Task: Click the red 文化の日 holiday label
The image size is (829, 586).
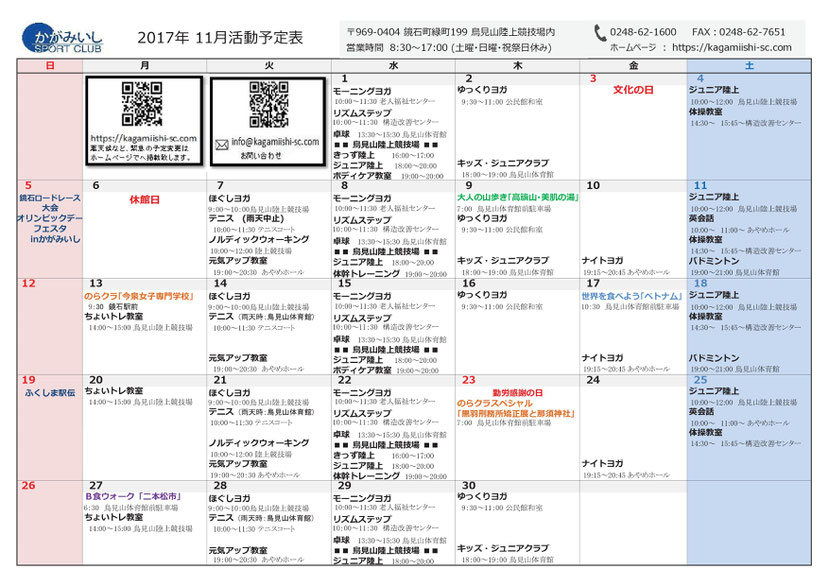Action: coord(633,90)
